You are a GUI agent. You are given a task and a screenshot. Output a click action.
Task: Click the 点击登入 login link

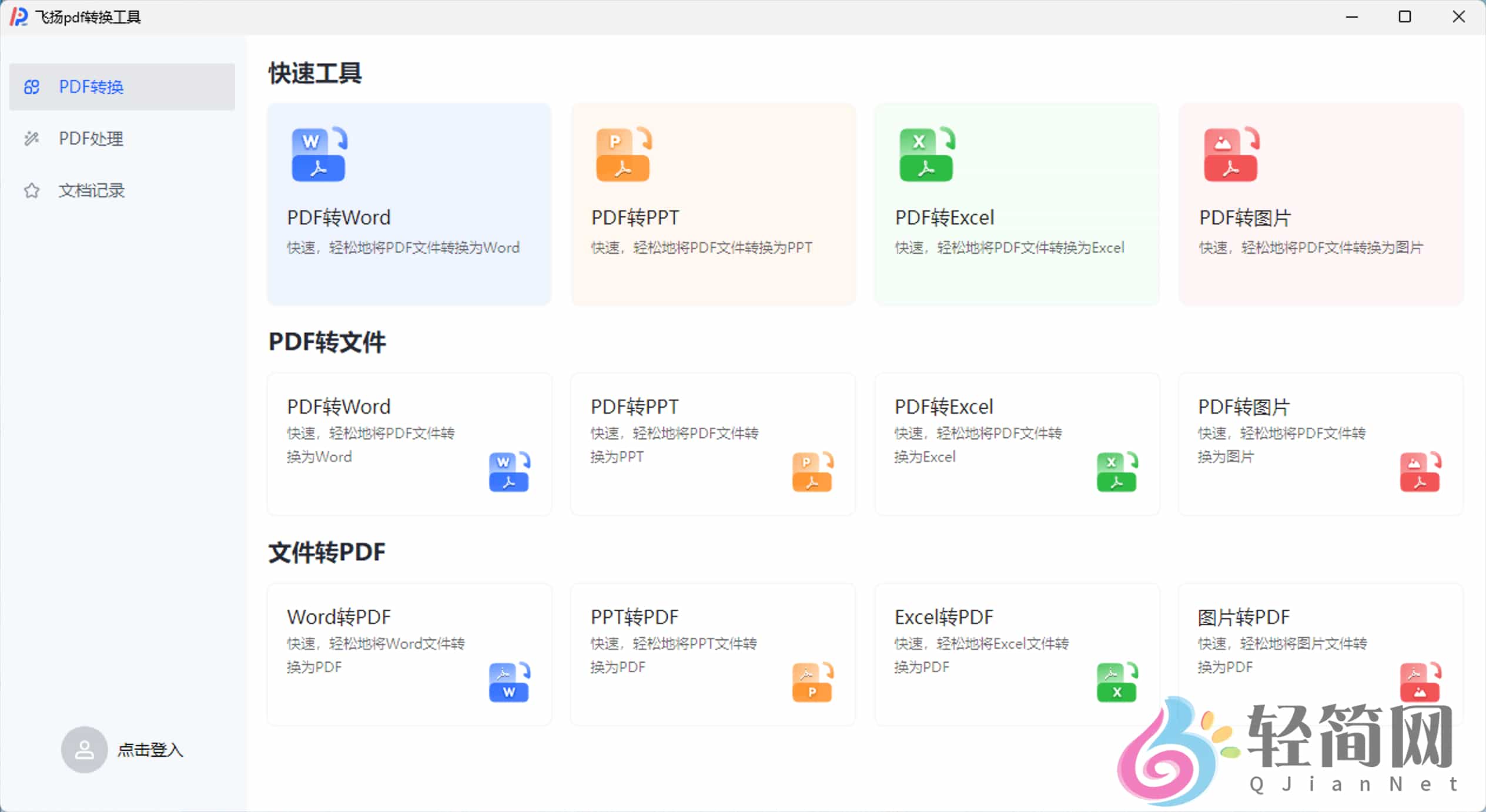pyautogui.click(x=150, y=750)
